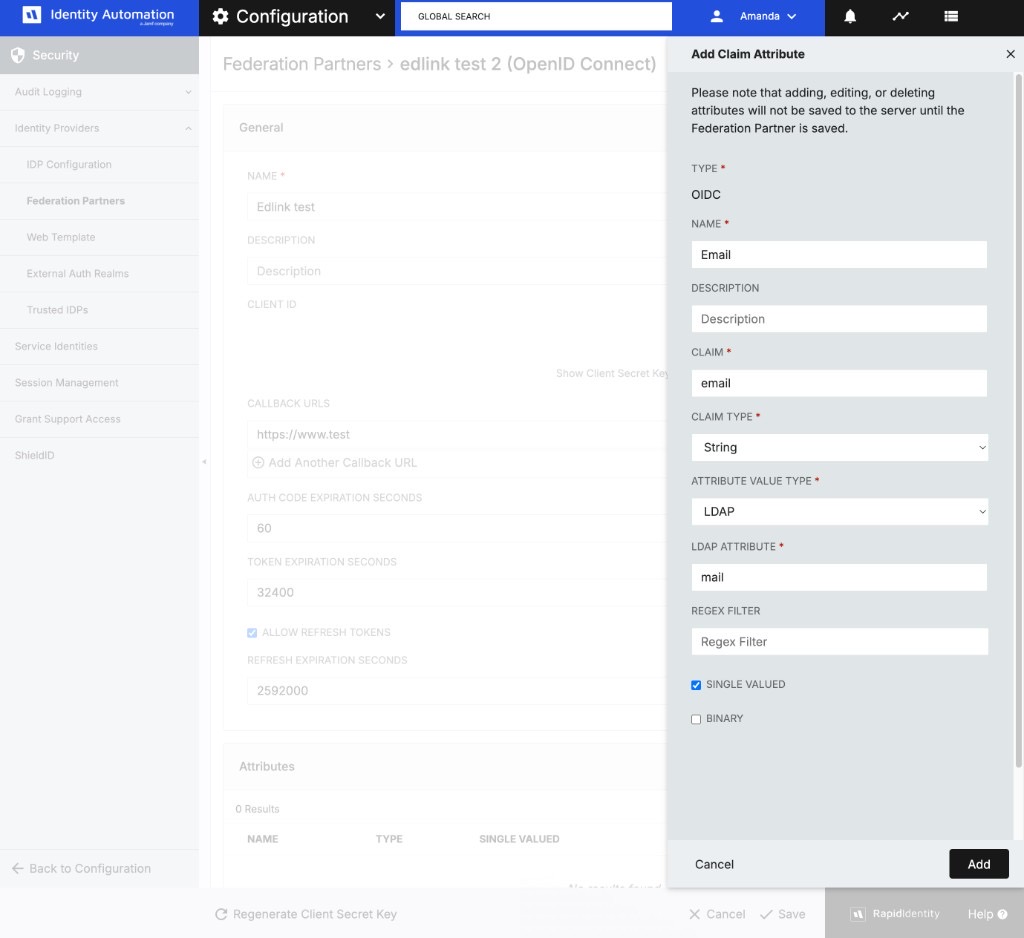Click the bottom bar Save button
The image size is (1024, 938).
coord(782,914)
